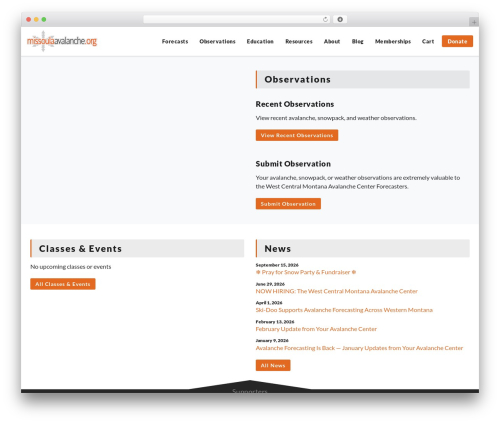Open February Update from Your Avalanche Center
The width and height of the screenshot is (500, 423).
pyautogui.click(x=316, y=329)
